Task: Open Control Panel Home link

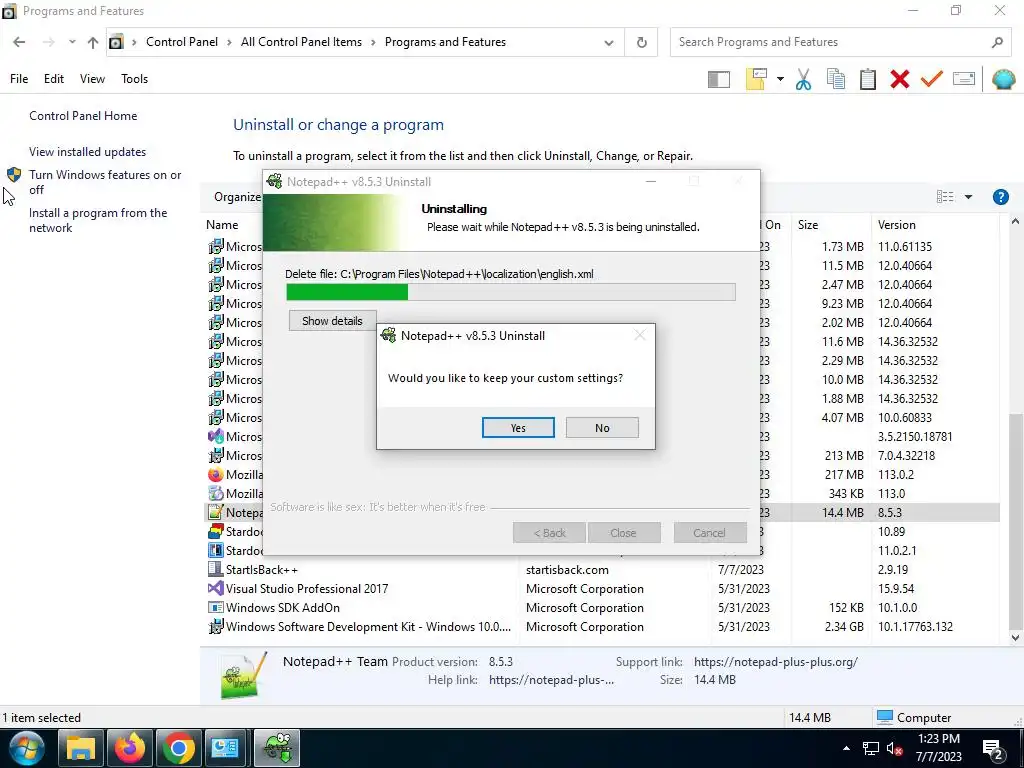Action: (83, 116)
